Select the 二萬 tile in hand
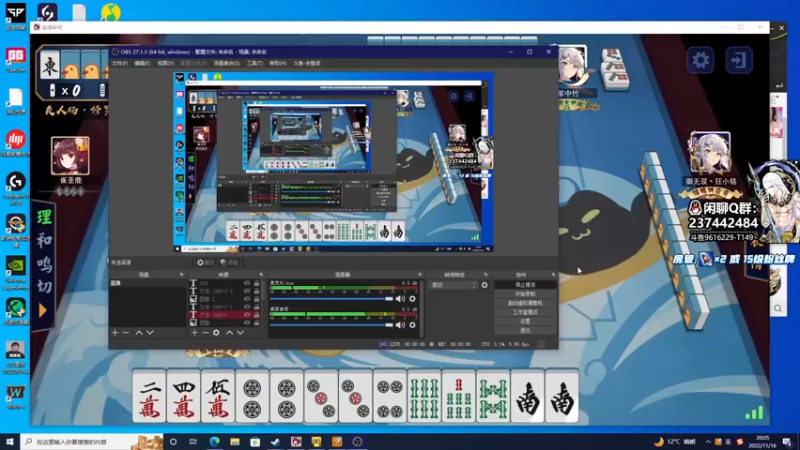 click(x=149, y=396)
